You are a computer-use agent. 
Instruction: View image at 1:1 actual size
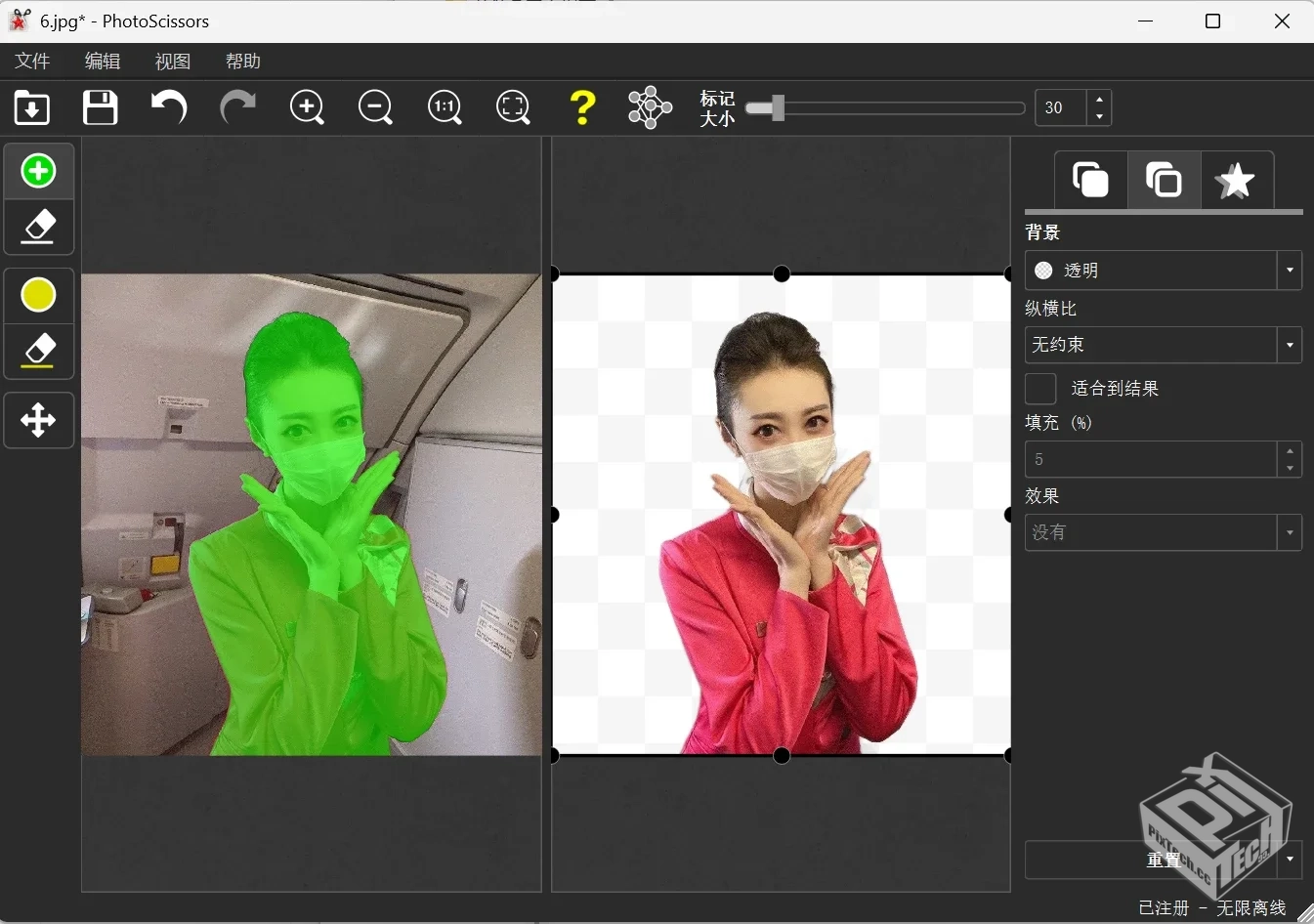point(445,107)
